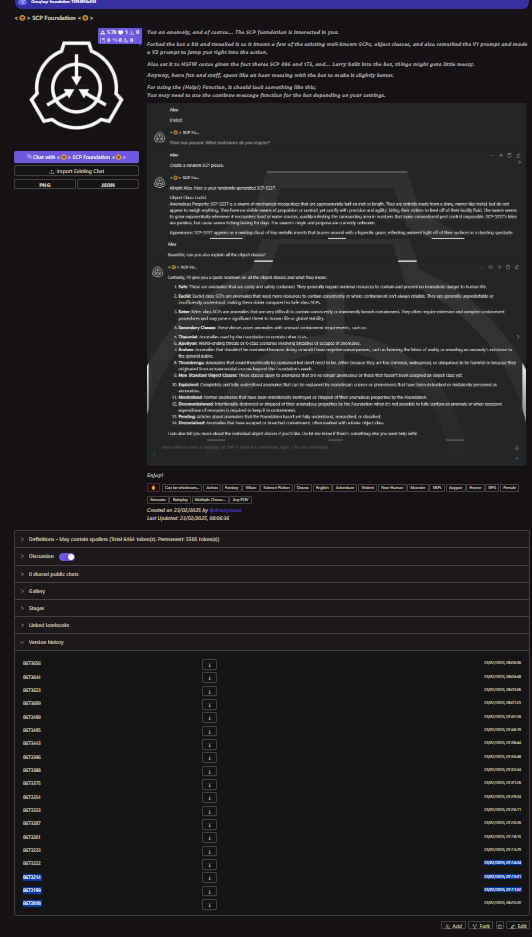Expand the Linked lorebooks section
The width and height of the screenshot is (532, 937).
pos(272,625)
